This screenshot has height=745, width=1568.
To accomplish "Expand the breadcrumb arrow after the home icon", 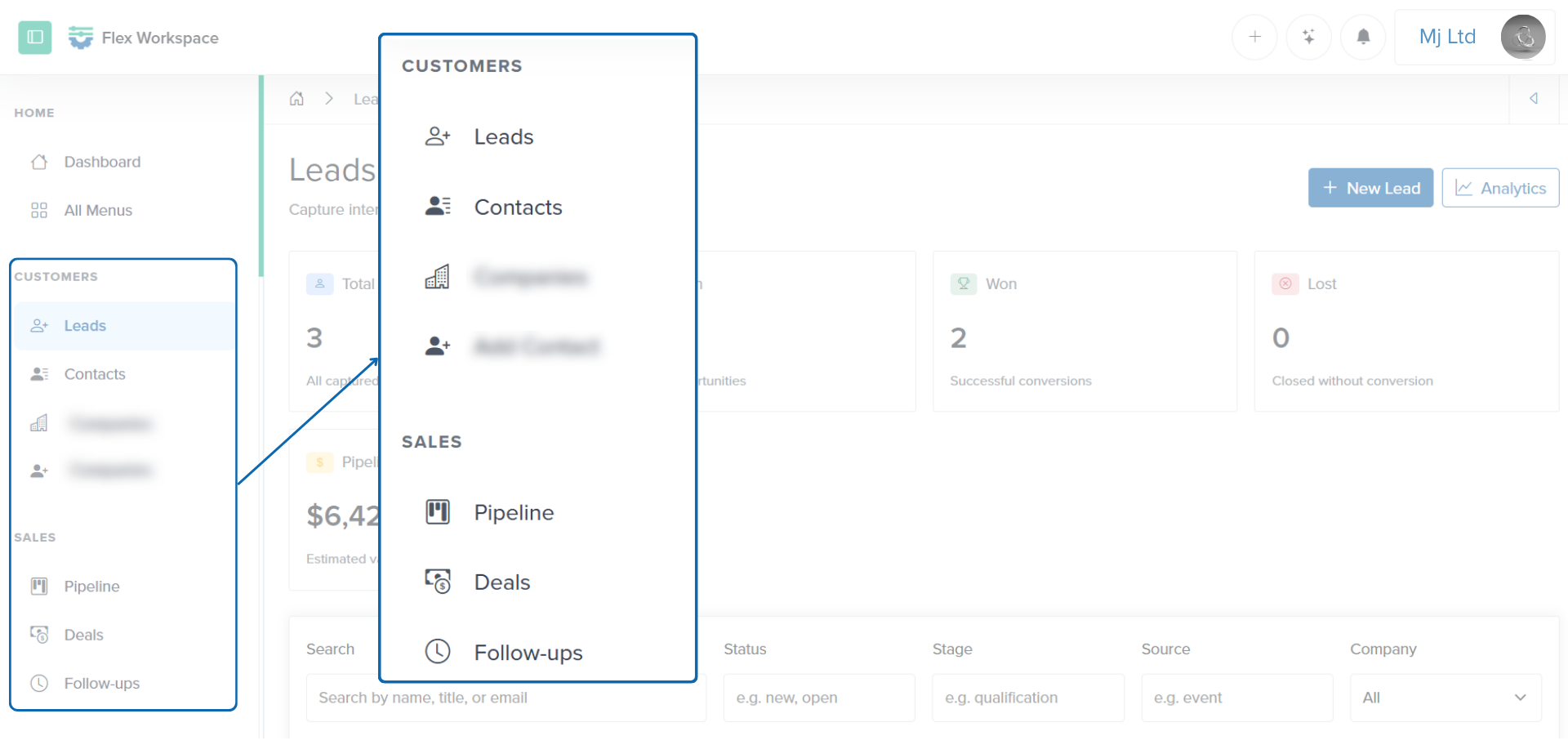I will point(328,98).
